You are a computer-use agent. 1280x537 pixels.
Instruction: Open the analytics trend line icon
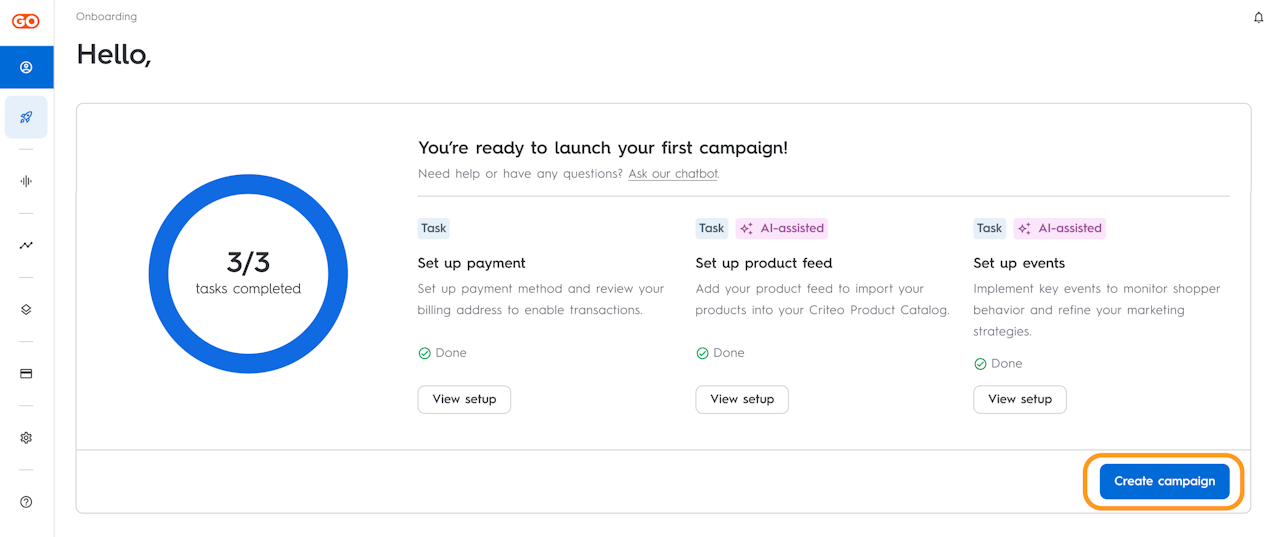26,245
